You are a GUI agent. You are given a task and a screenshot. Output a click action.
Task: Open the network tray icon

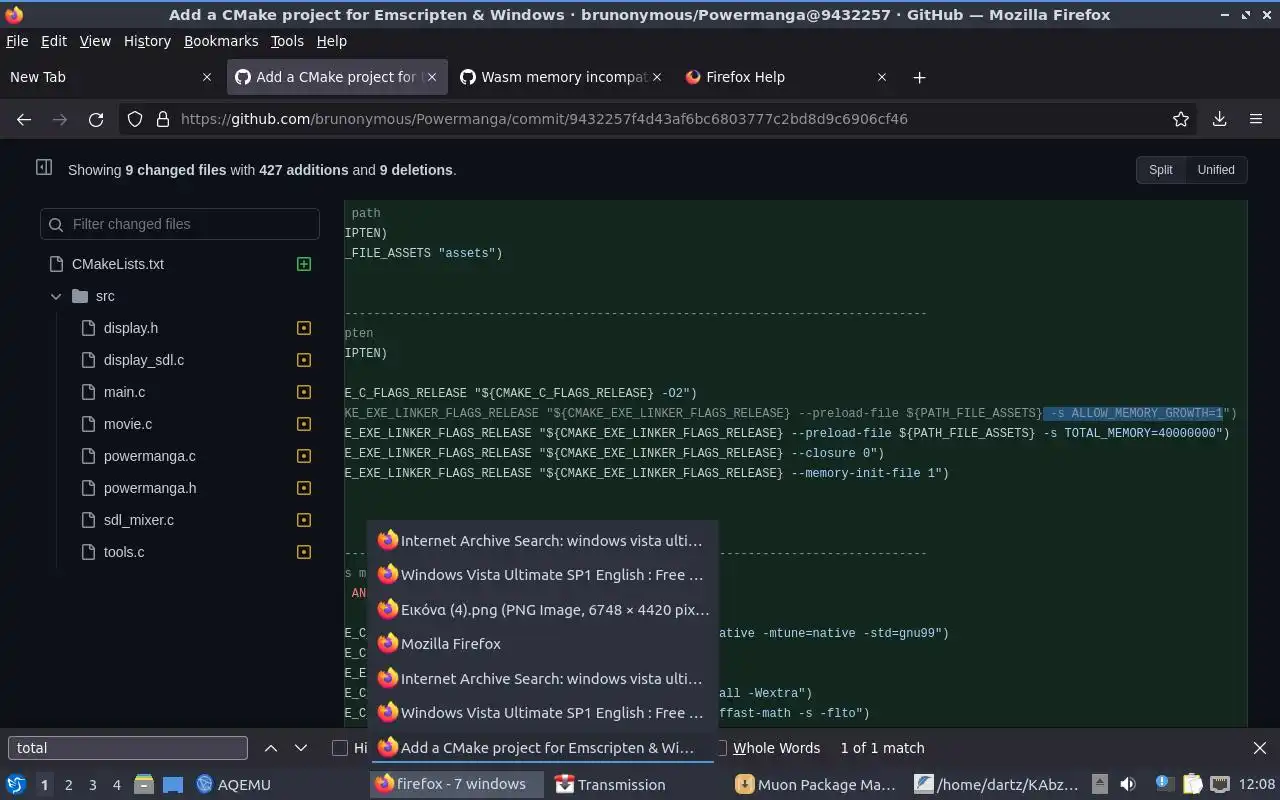(1219, 785)
